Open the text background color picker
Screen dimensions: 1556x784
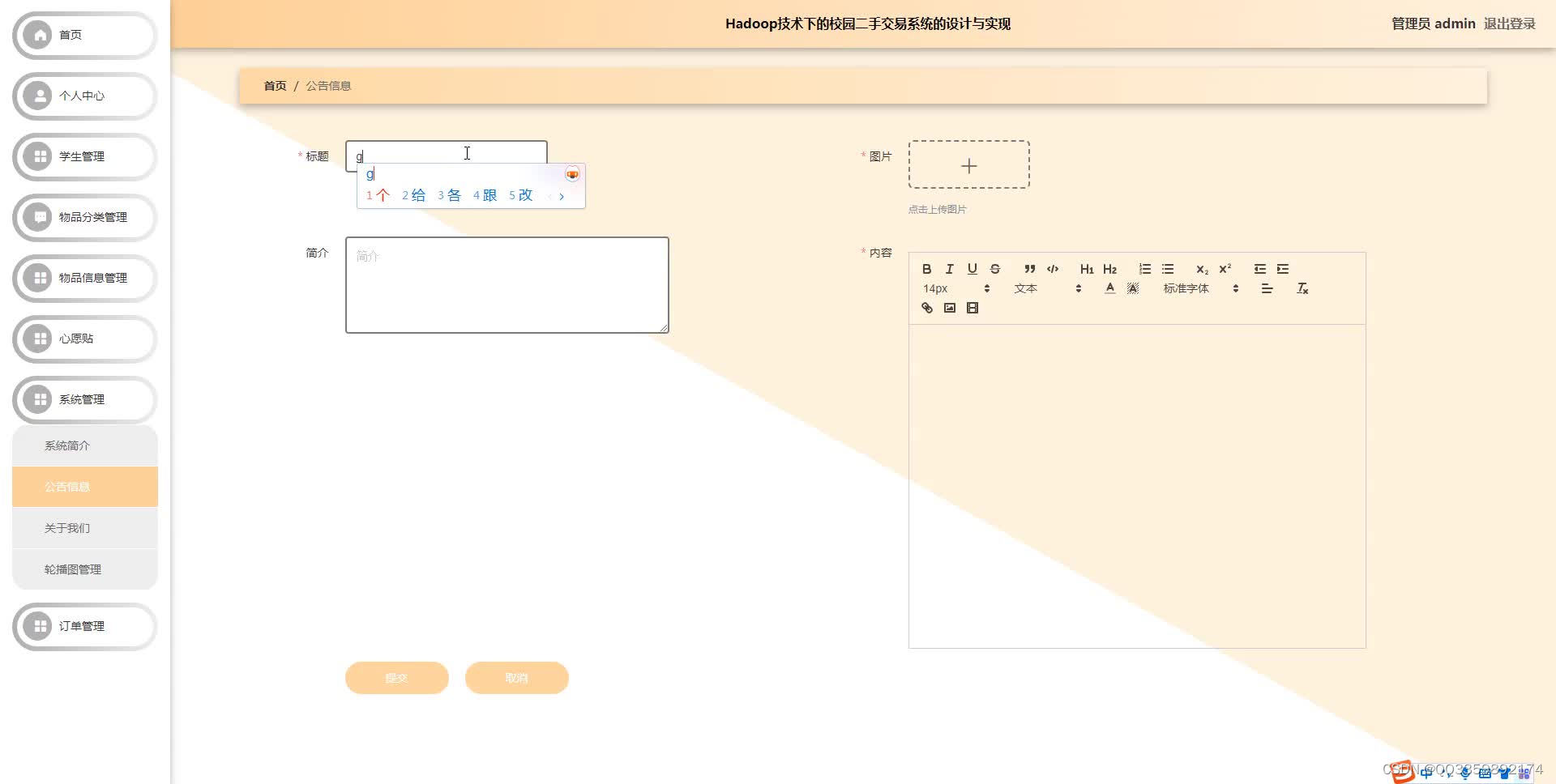[x=1132, y=288]
